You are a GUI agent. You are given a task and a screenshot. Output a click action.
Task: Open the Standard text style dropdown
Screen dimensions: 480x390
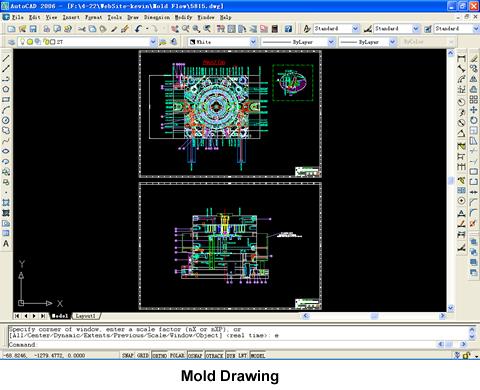click(x=336, y=29)
